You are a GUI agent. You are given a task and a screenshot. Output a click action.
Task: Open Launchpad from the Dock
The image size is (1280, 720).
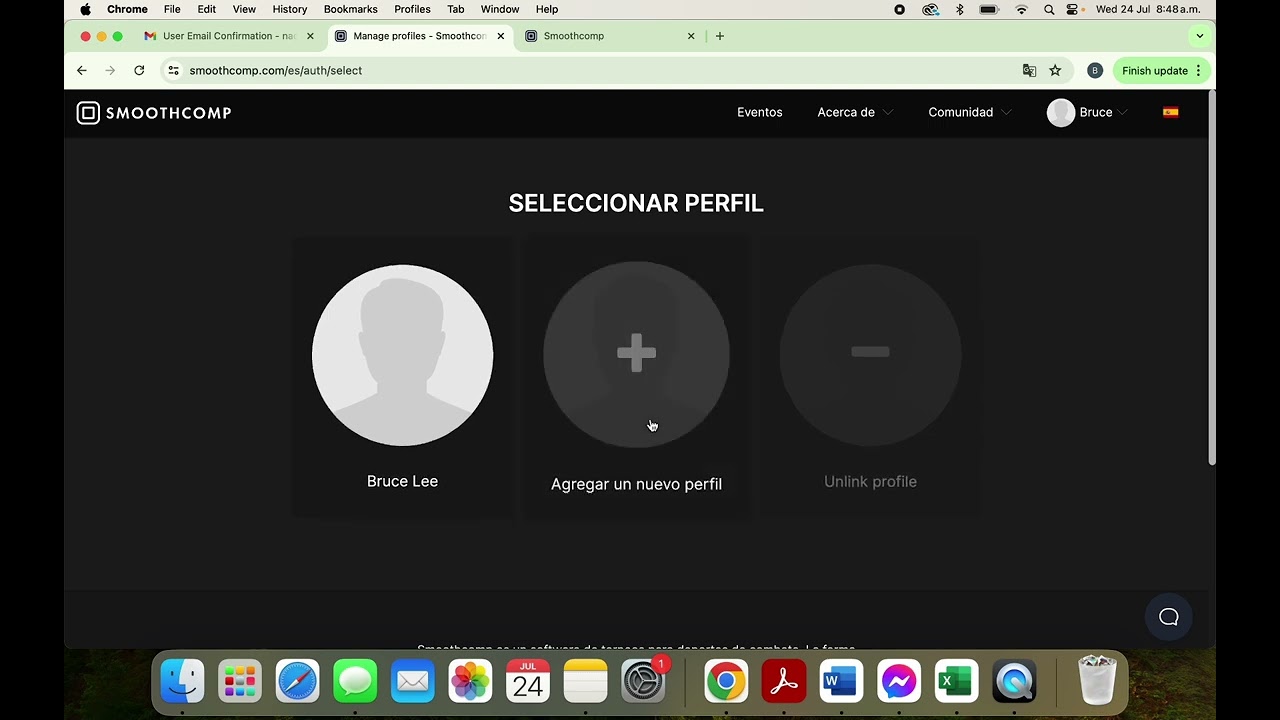pyautogui.click(x=240, y=682)
